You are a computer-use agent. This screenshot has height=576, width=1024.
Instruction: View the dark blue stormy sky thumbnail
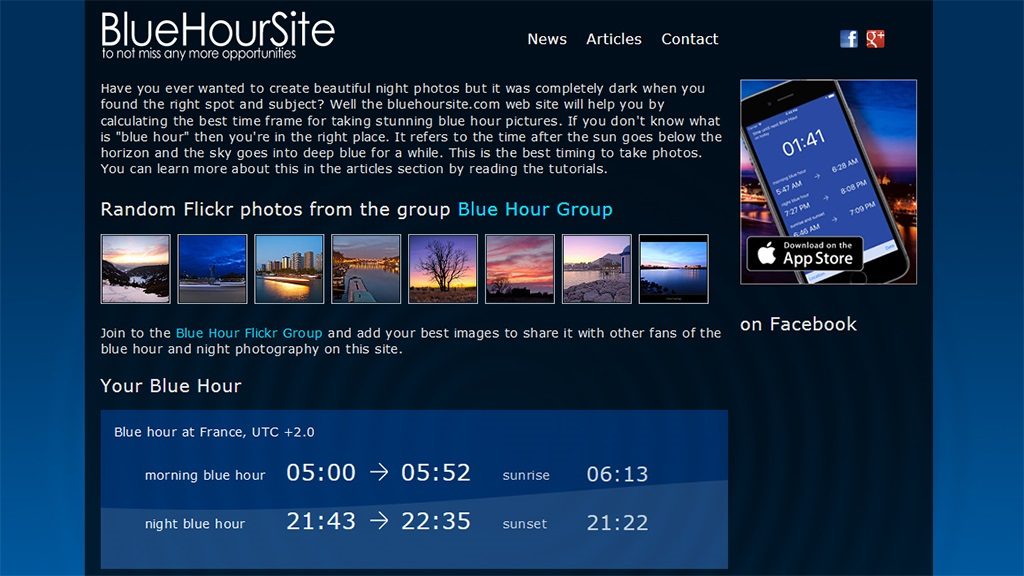point(212,269)
